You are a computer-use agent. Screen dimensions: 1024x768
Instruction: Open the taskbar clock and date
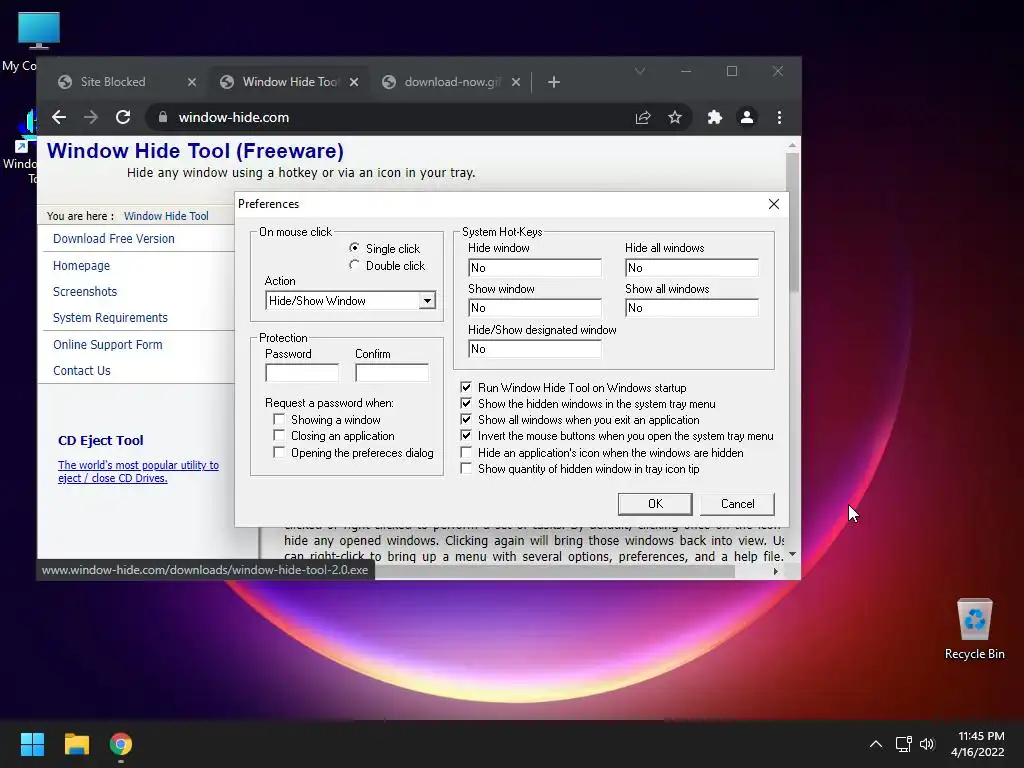click(x=978, y=744)
